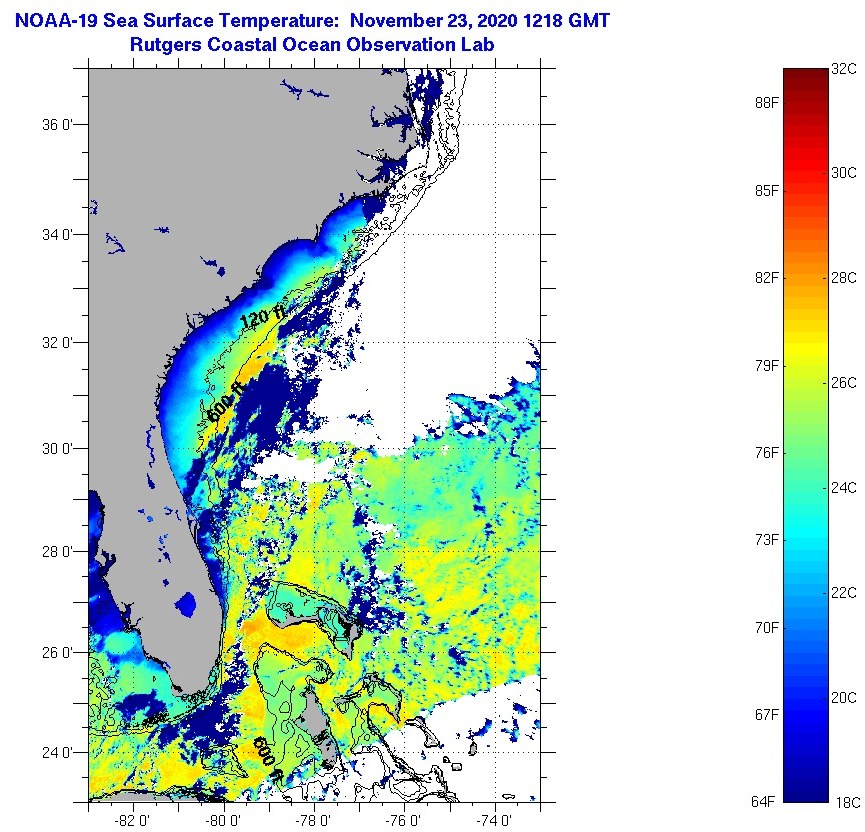Click the 26 0' latitude label
Image resolution: width=865 pixels, height=832 pixels.
[x=57, y=653]
